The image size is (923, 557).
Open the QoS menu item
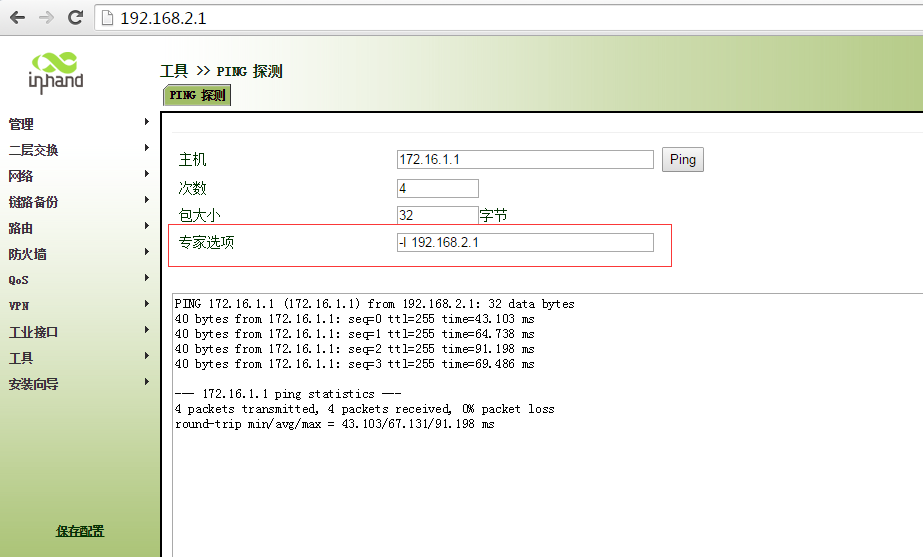[x=19, y=280]
